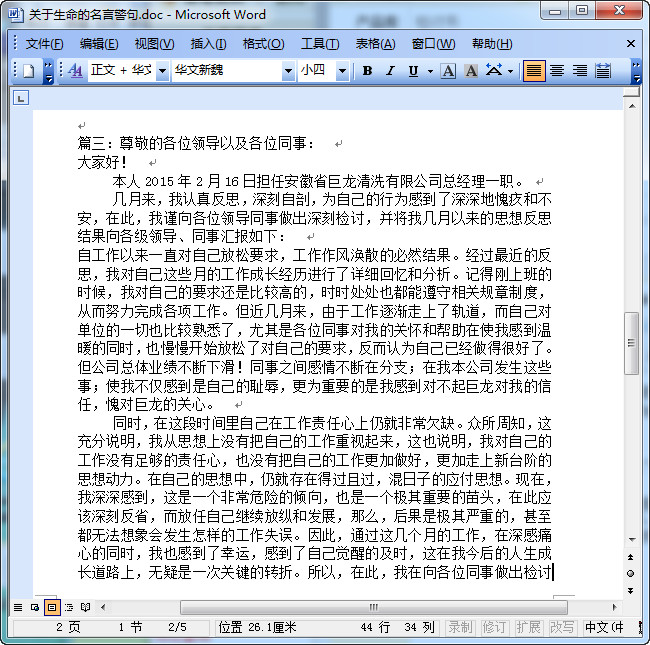Toggle 扩展 selection mode in status bar
Image resolution: width=650 pixels, height=645 pixels.
pos(528,627)
